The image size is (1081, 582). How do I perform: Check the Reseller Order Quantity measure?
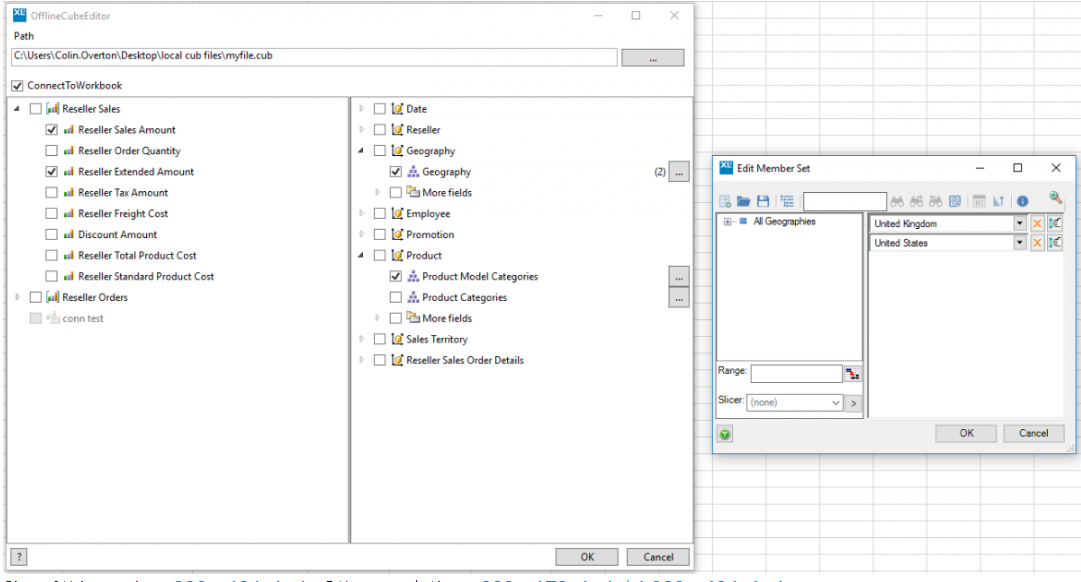point(52,150)
